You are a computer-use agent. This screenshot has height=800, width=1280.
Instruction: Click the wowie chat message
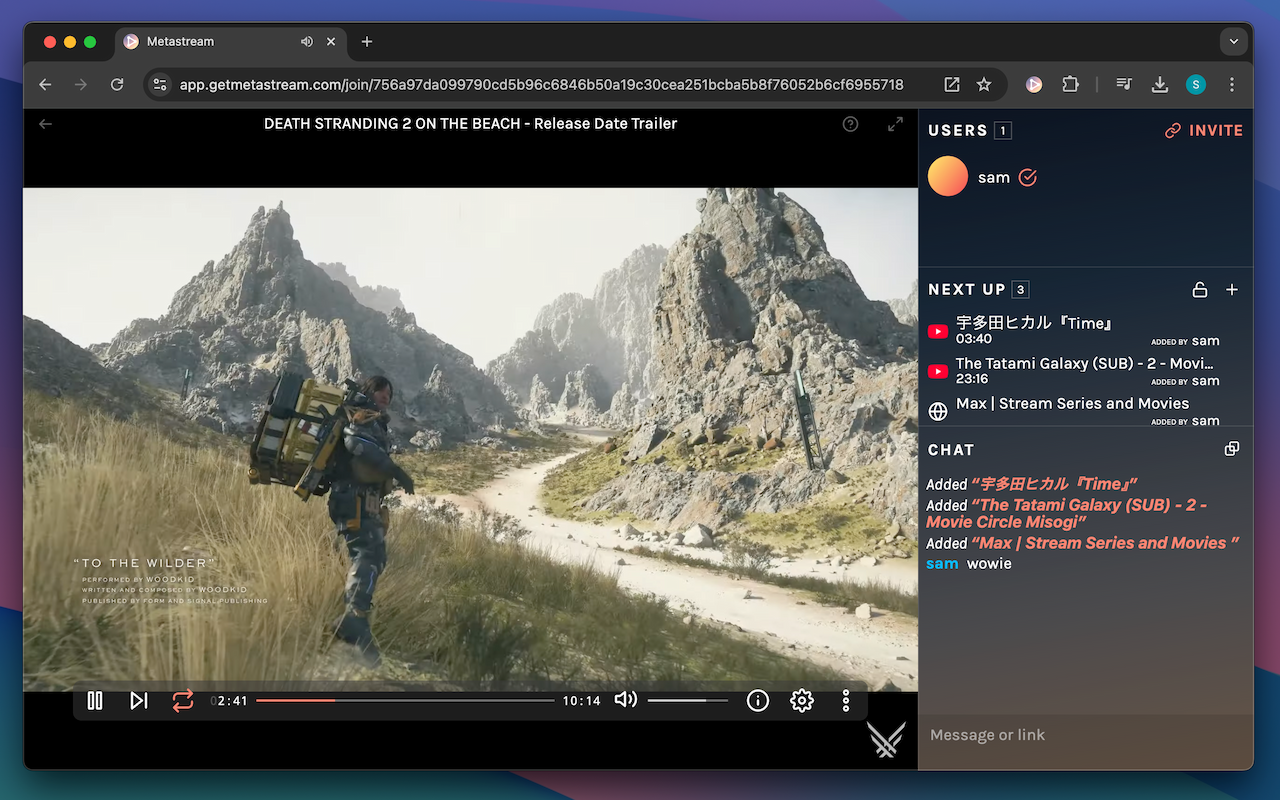(x=989, y=564)
